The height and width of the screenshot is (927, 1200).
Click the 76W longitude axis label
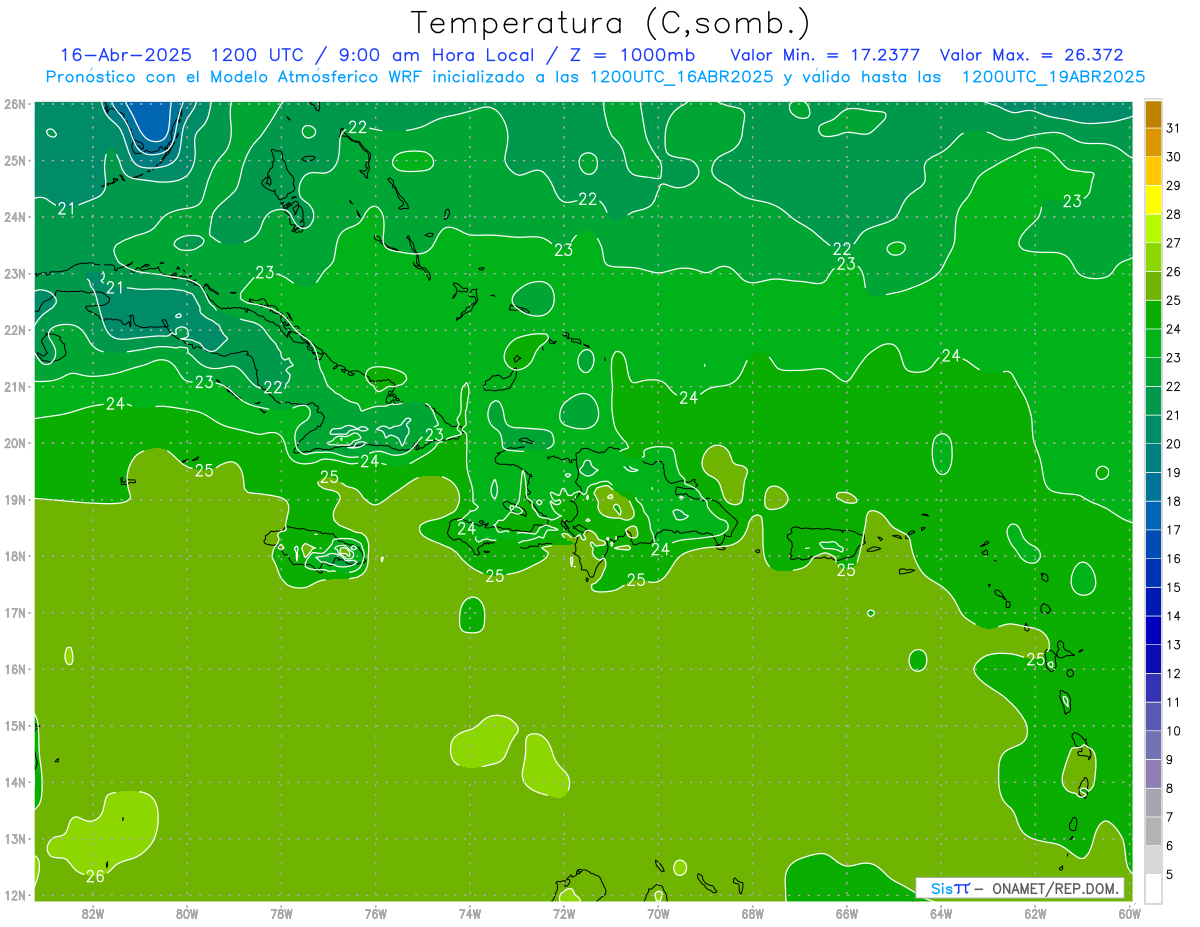pos(376,913)
